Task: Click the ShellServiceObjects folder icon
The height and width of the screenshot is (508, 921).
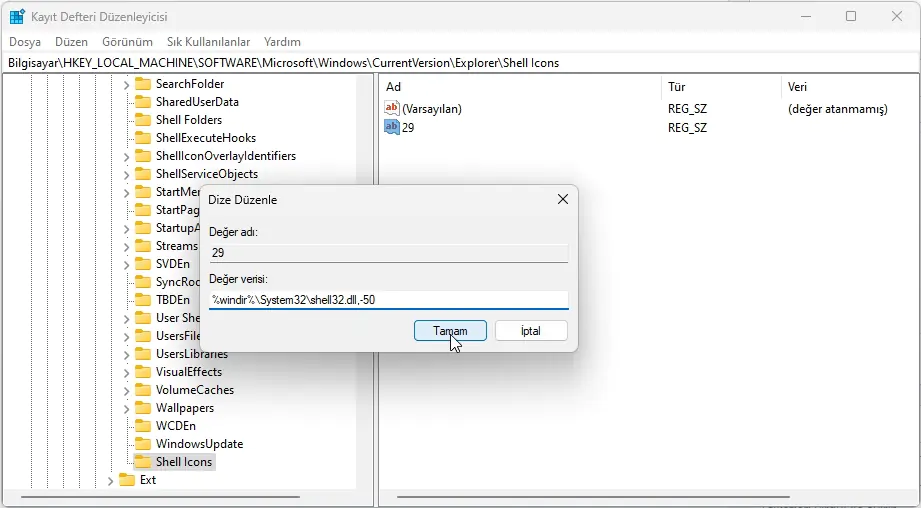Action: coord(143,174)
